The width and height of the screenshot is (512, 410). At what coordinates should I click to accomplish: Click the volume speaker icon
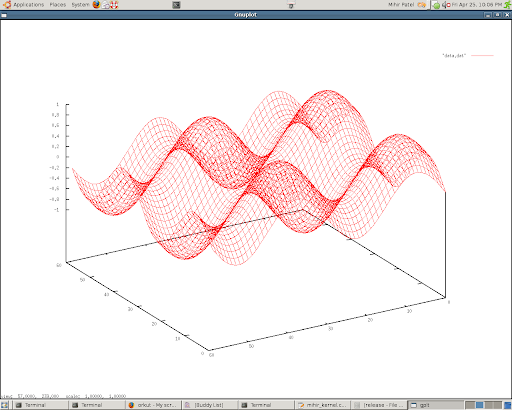446,5
